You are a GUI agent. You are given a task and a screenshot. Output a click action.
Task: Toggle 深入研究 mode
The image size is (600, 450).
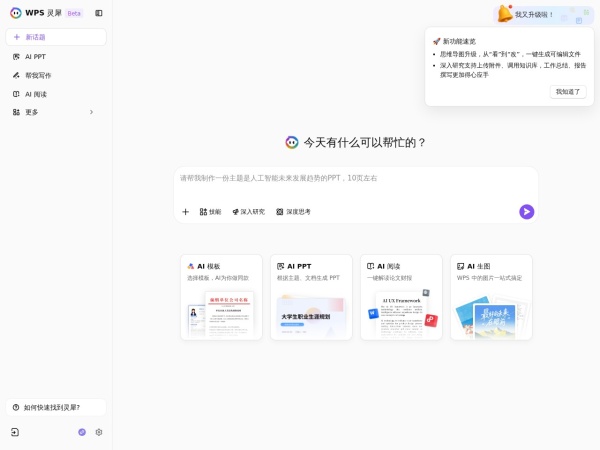[248, 212]
